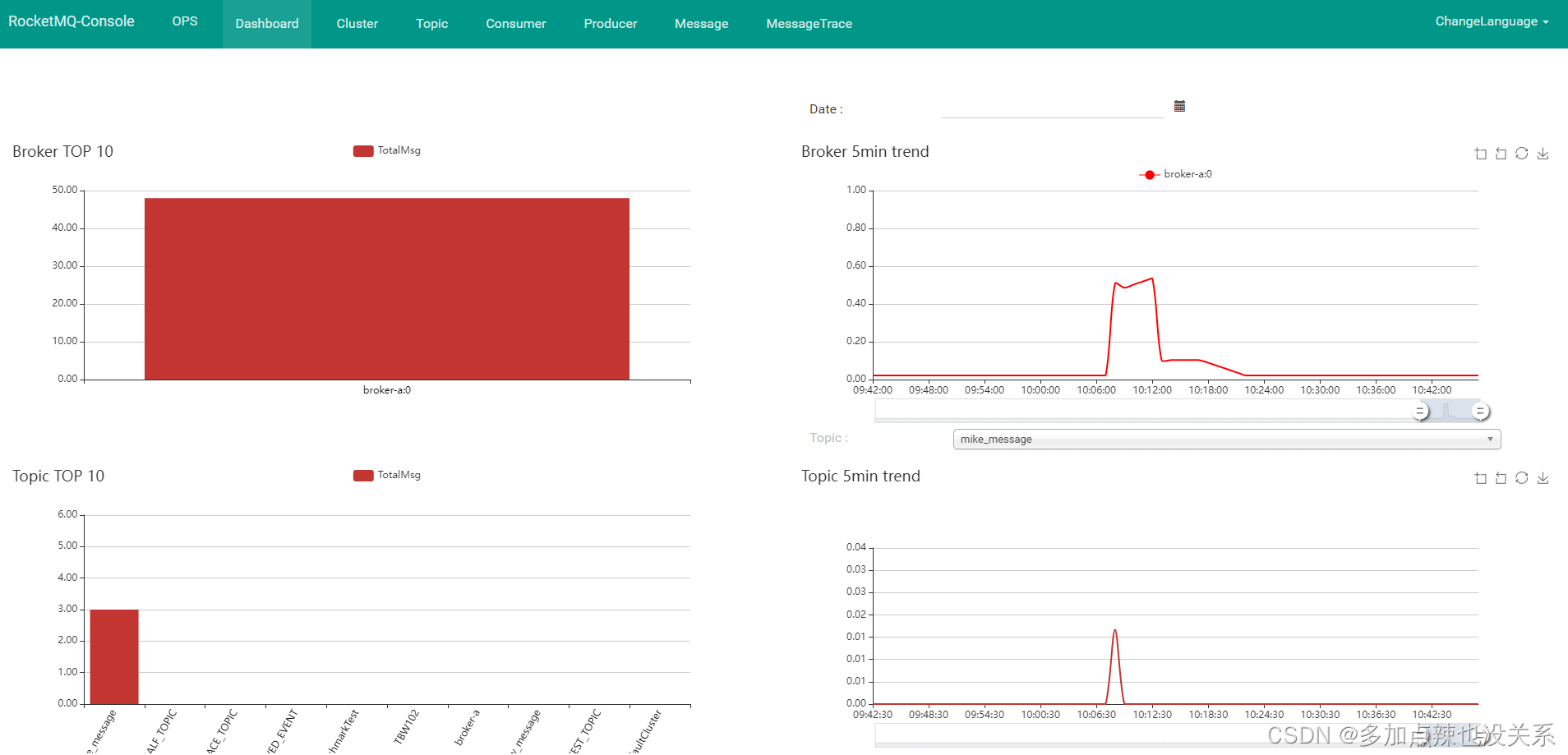Save Broker 5min trend chart as image

1543,154
